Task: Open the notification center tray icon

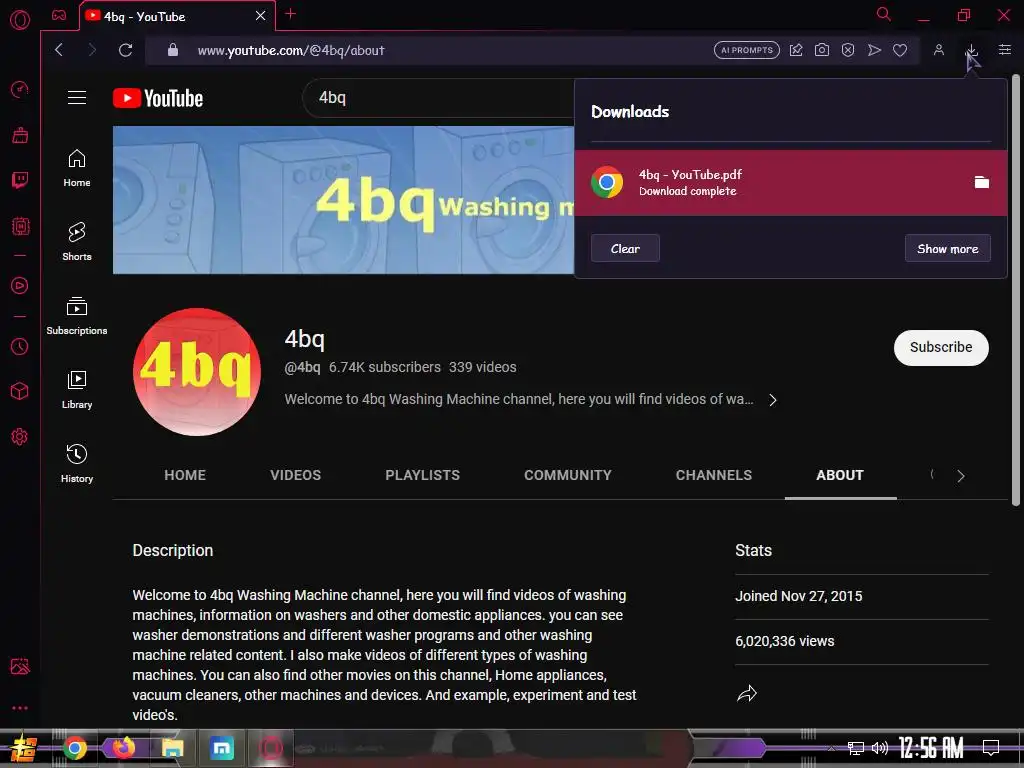Action: click(x=991, y=748)
